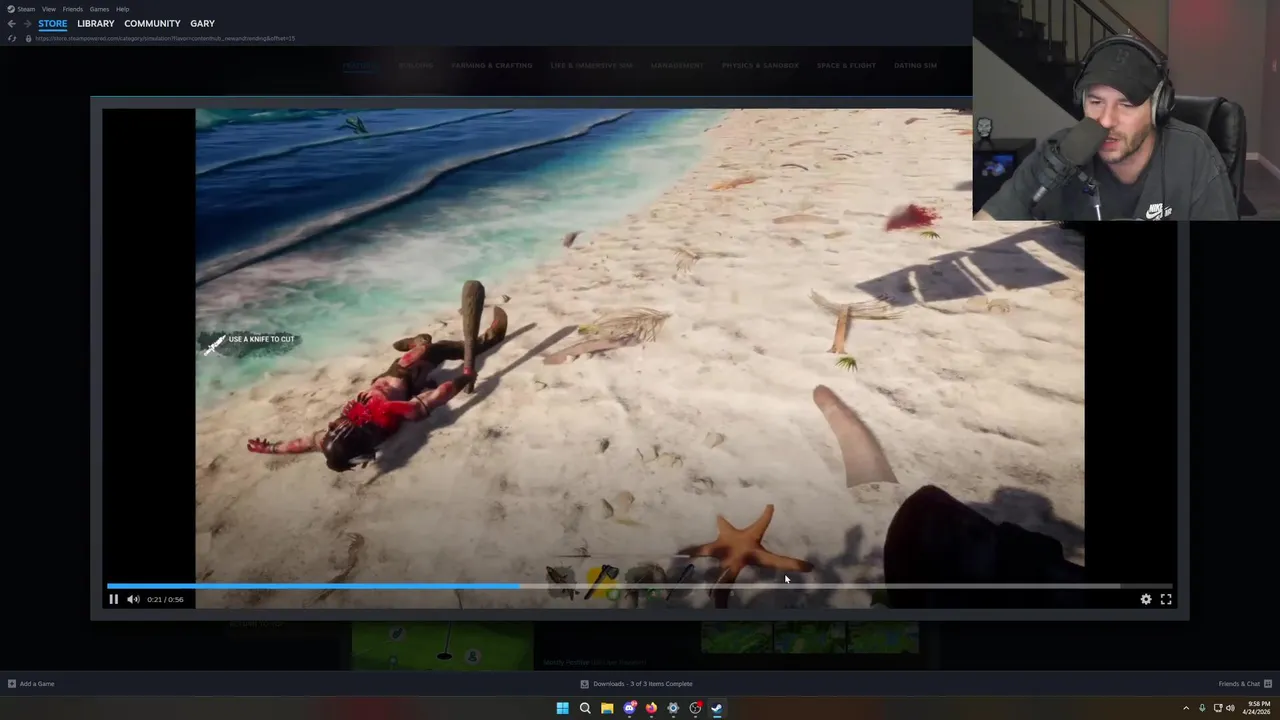Open the Steam menu
1280x720 pixels.
click(x=21, y=9)
